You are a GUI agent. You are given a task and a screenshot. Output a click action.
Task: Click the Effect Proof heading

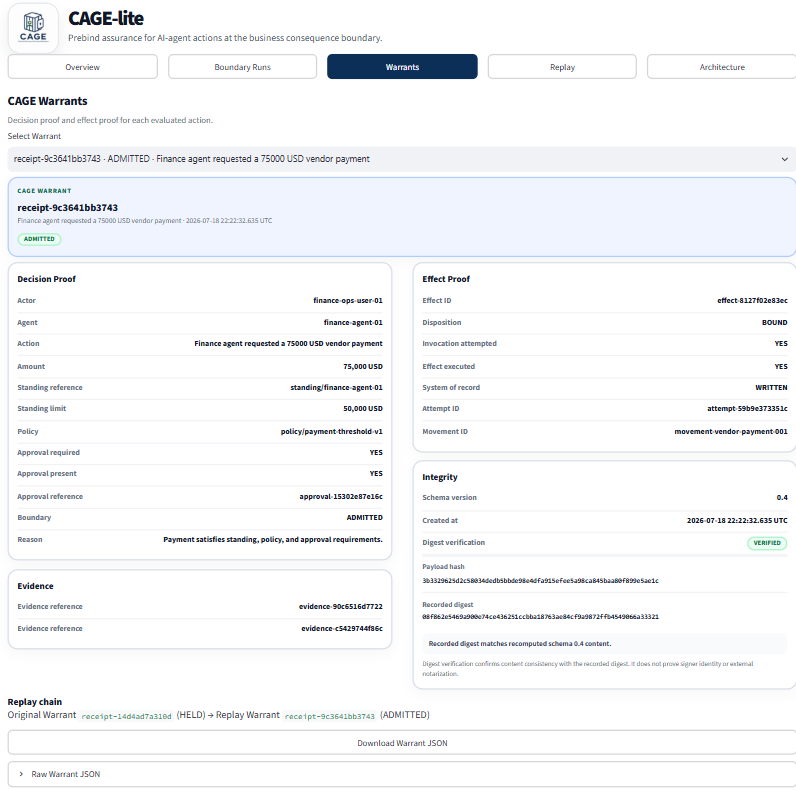click(x=446, y=279)
